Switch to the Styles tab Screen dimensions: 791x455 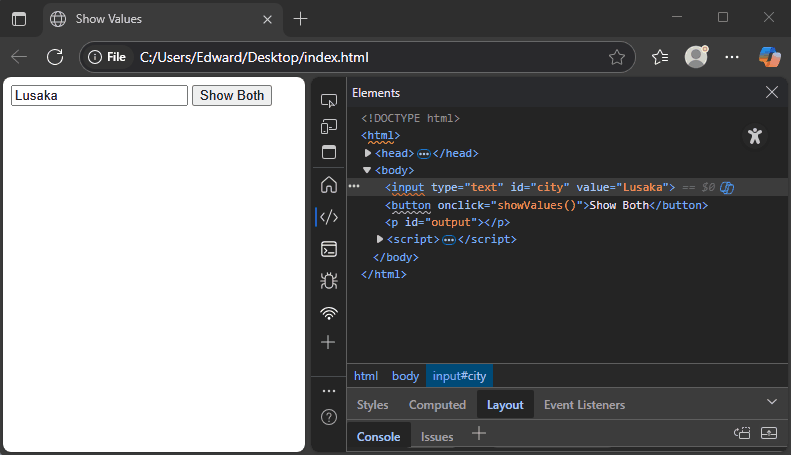pos(372,405)
